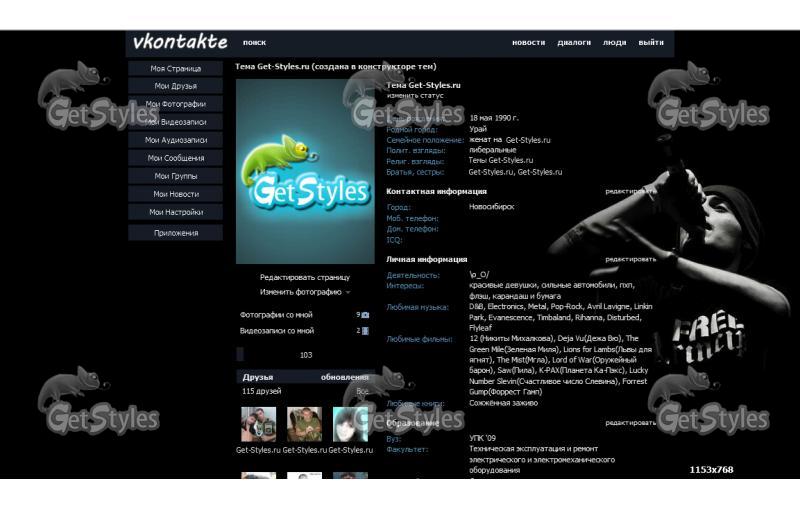Expand the Изменить фотографию dropdown arrow

(348, 293)
